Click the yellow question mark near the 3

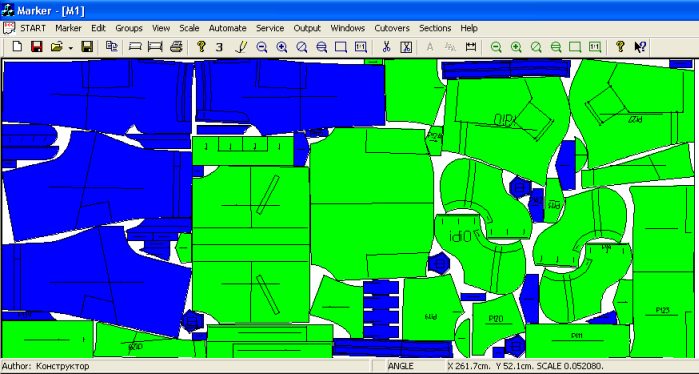[201, 46]
